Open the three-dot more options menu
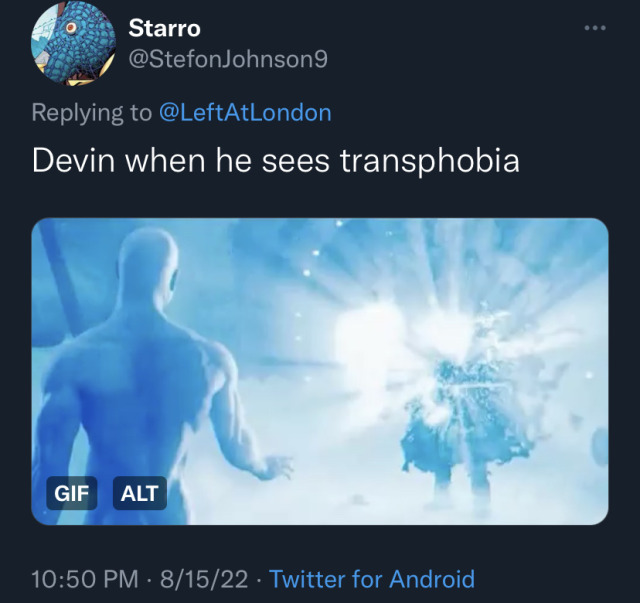Screen dimensions: 640x603 (x=595, y=28)
